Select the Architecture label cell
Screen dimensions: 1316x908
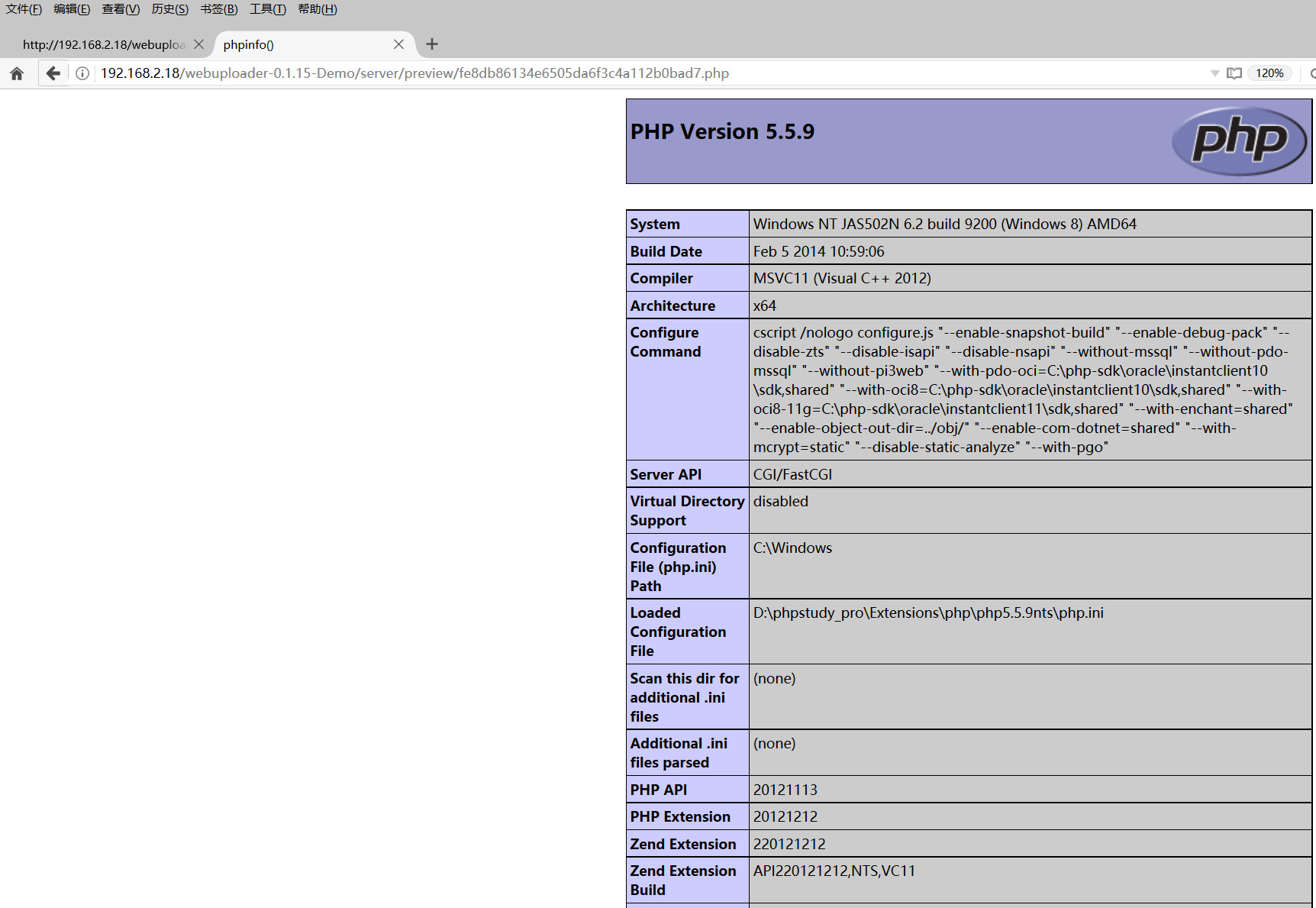[688, 305]
